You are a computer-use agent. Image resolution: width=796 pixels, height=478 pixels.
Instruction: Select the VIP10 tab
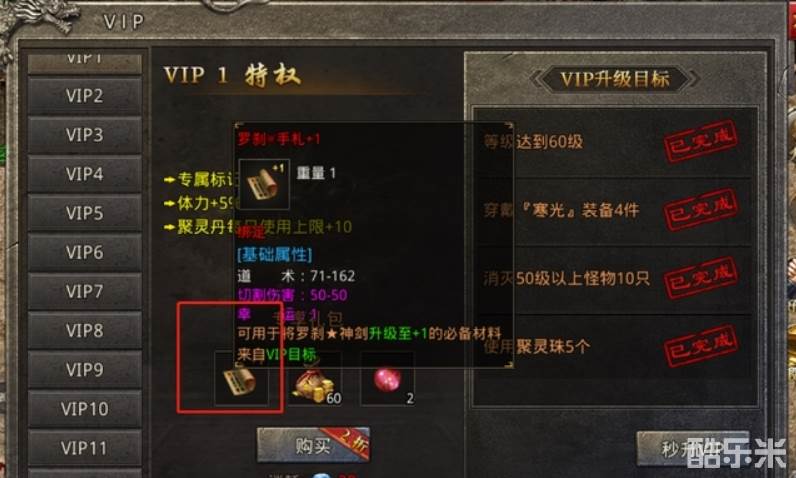[x=85, y=408]
